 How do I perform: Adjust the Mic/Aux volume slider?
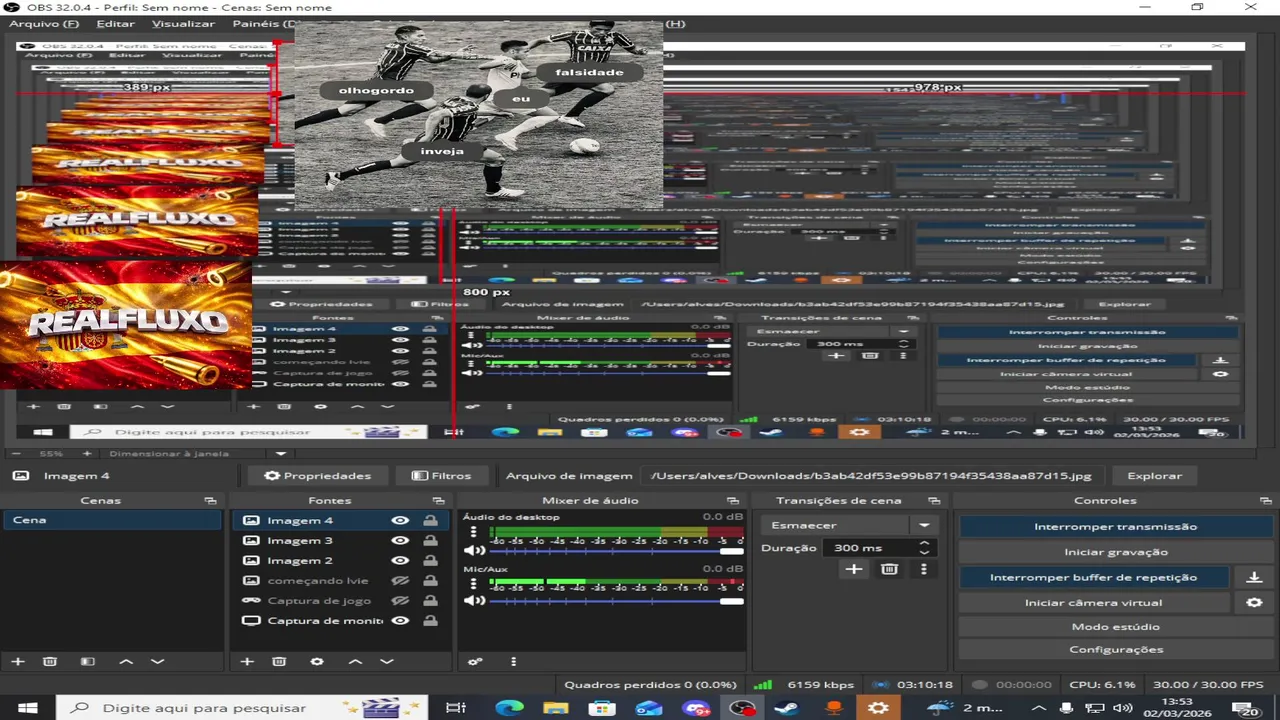point(616,601)
